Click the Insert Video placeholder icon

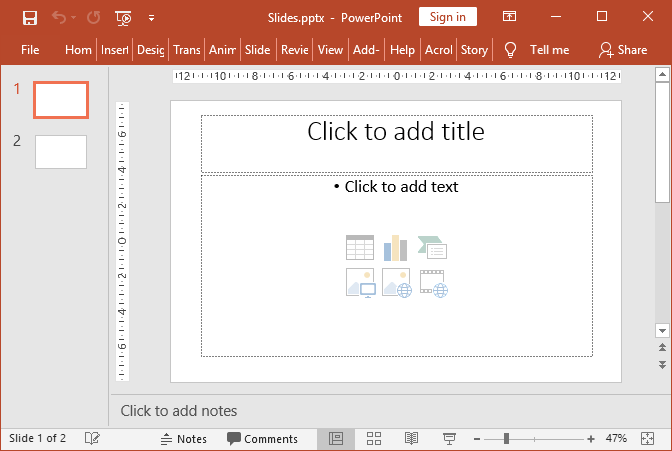pos(432,283)
